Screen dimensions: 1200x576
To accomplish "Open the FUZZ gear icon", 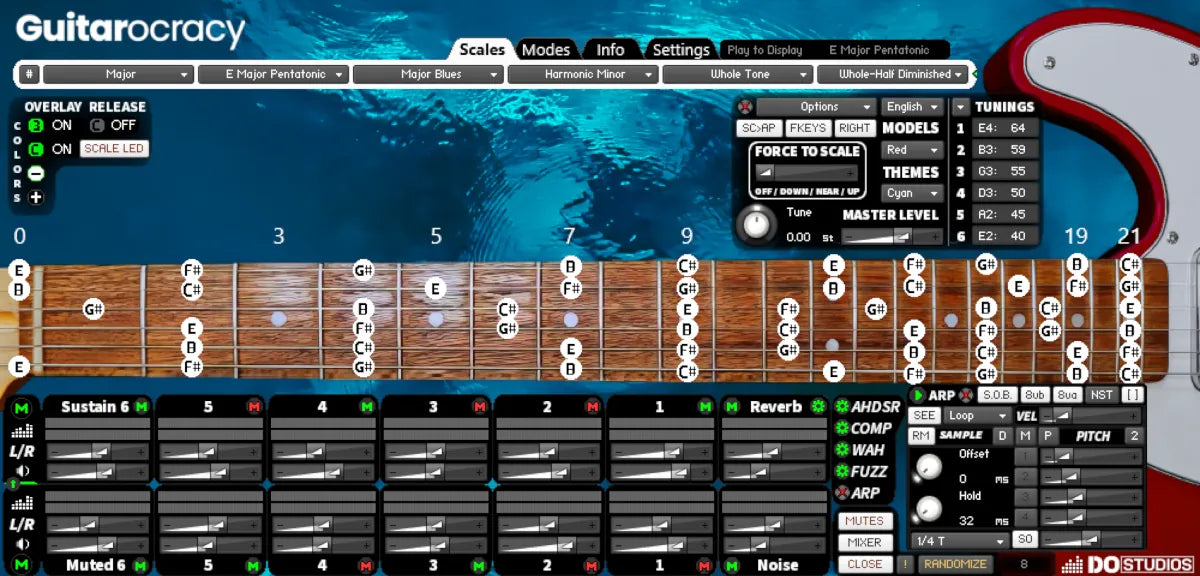I will [x=841, y=471].
